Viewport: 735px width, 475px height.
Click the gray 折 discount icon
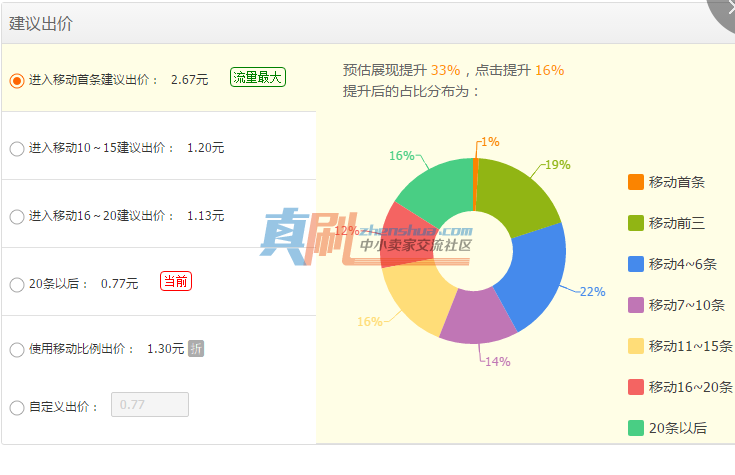click(x=196, y=348)
